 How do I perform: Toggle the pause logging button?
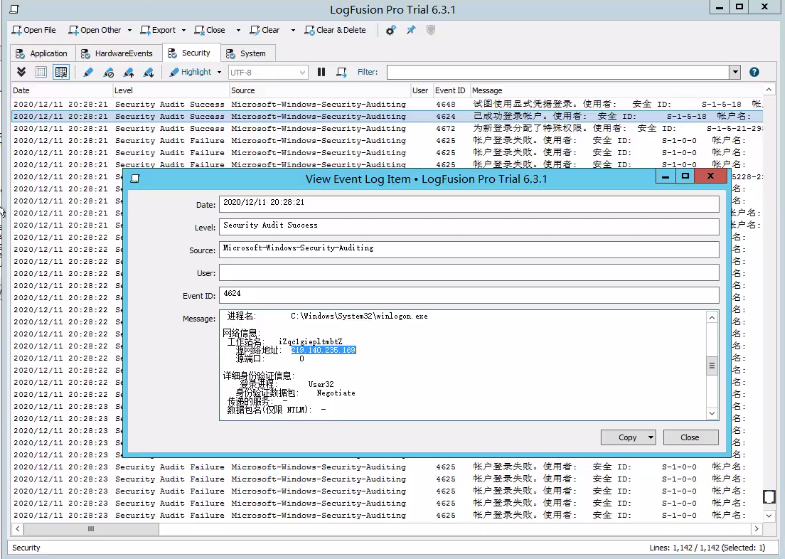[321, 72]
